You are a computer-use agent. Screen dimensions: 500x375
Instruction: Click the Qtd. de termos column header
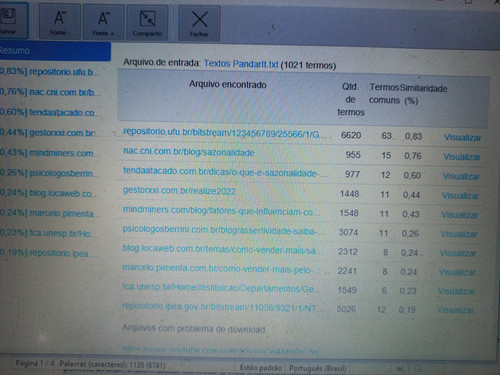pos(350,99)
